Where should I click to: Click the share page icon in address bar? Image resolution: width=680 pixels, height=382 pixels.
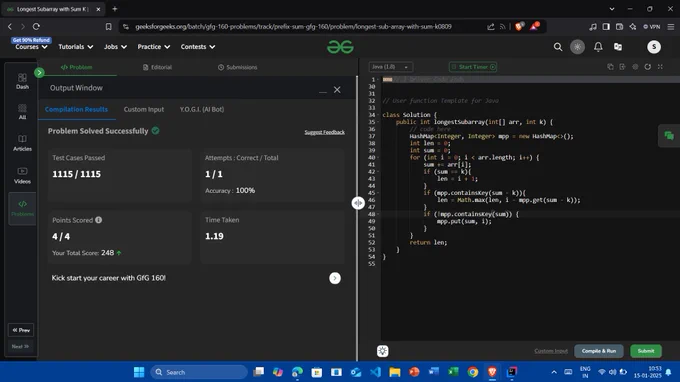coord(490,26)
